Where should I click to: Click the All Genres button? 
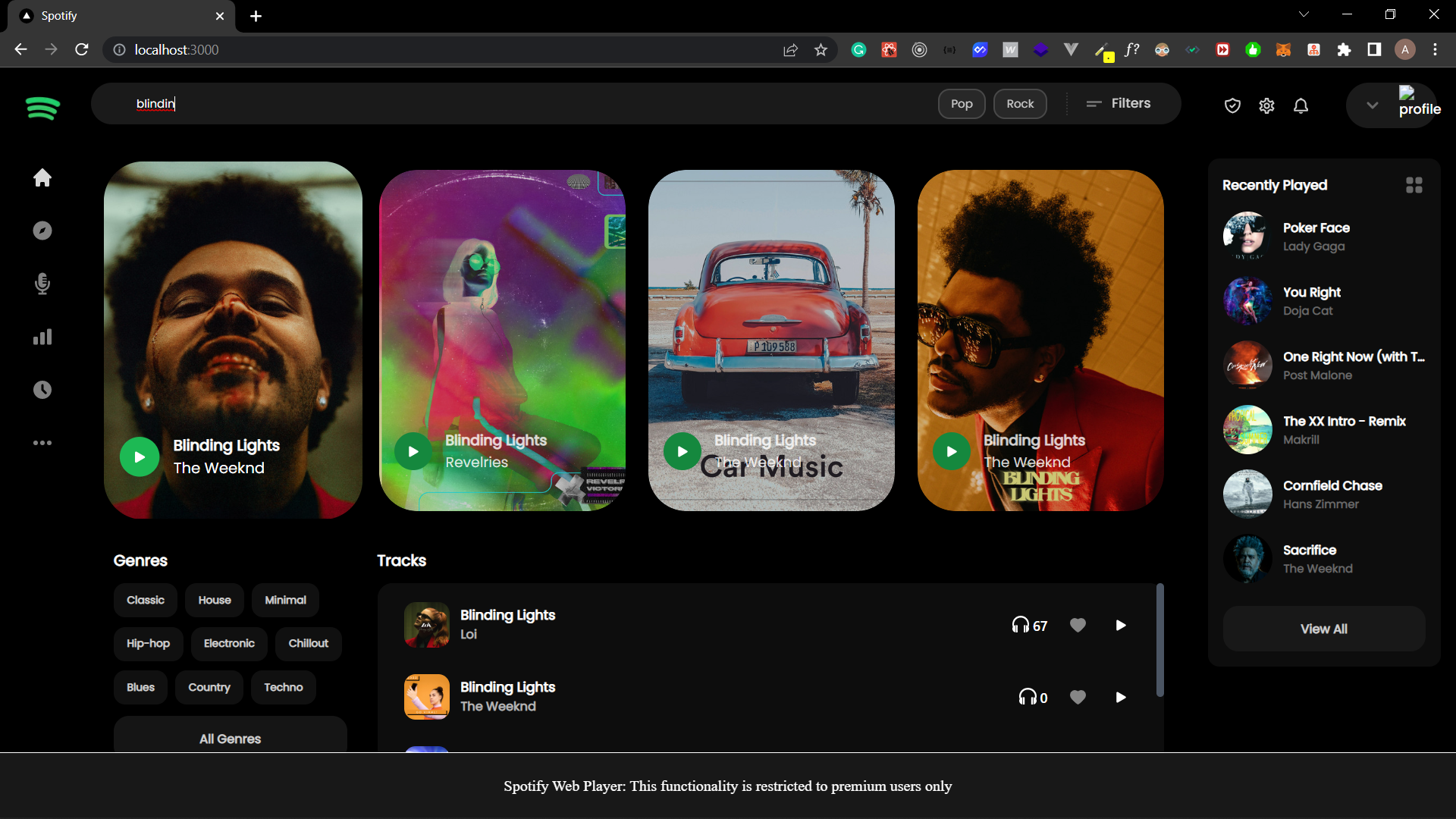coord(230,739)
